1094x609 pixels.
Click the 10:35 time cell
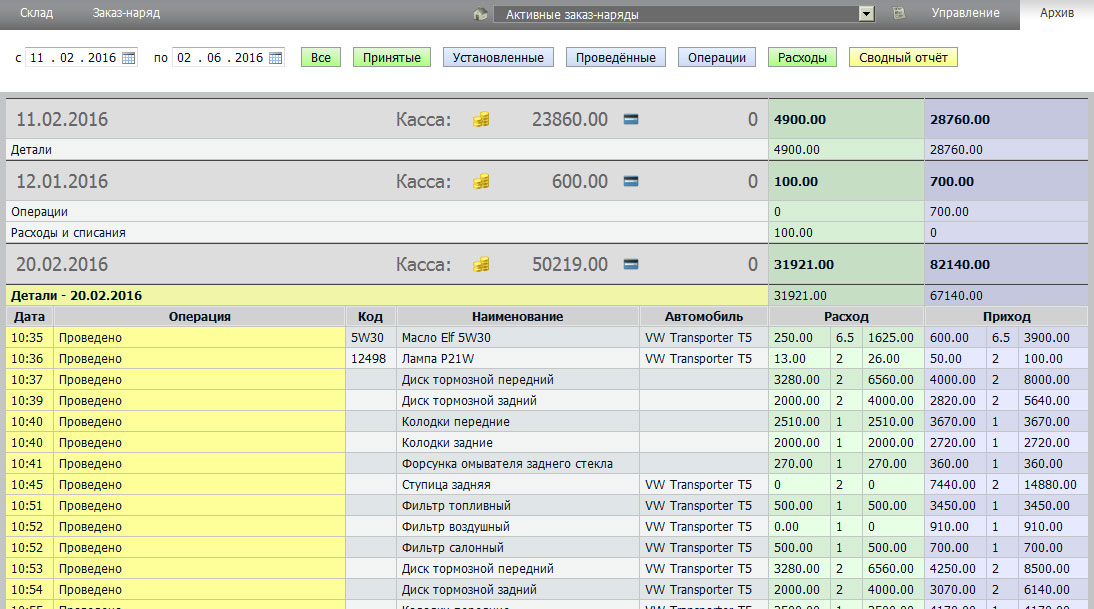27,338
